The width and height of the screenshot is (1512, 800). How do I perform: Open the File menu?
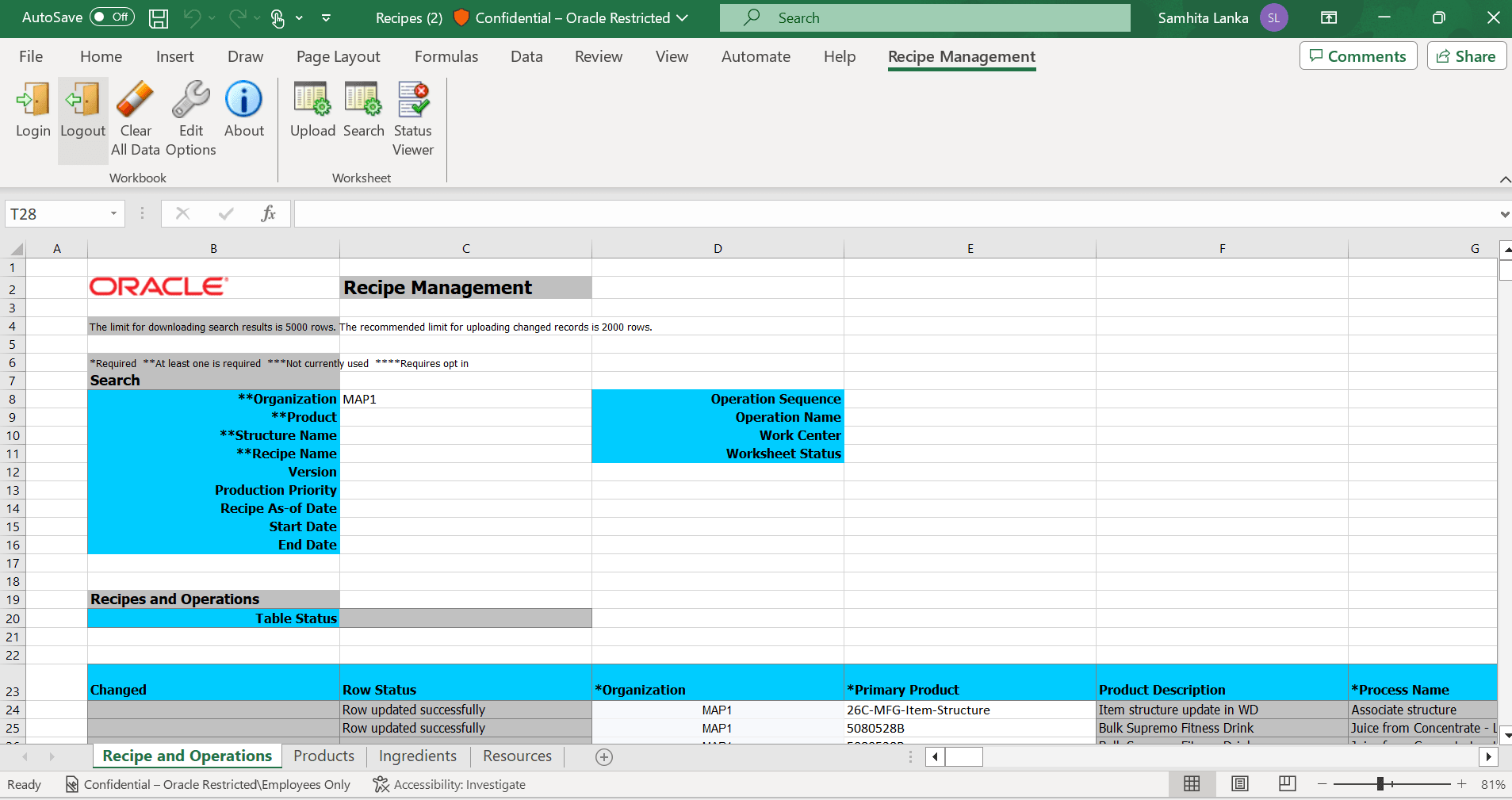click(x=31, y=56)
